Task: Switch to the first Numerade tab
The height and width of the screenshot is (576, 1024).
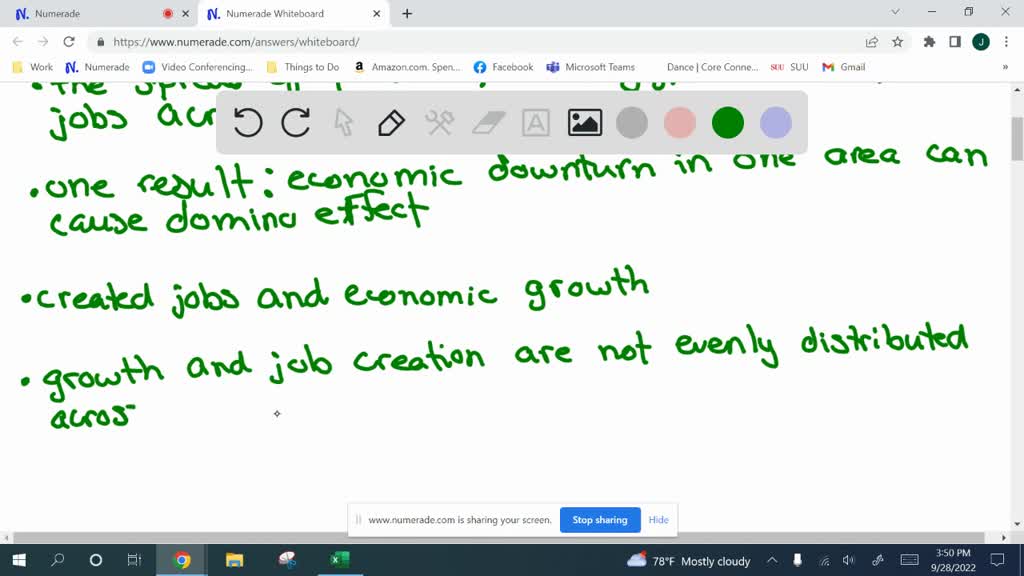Action: pyautogui.click(x=90, y=14)
